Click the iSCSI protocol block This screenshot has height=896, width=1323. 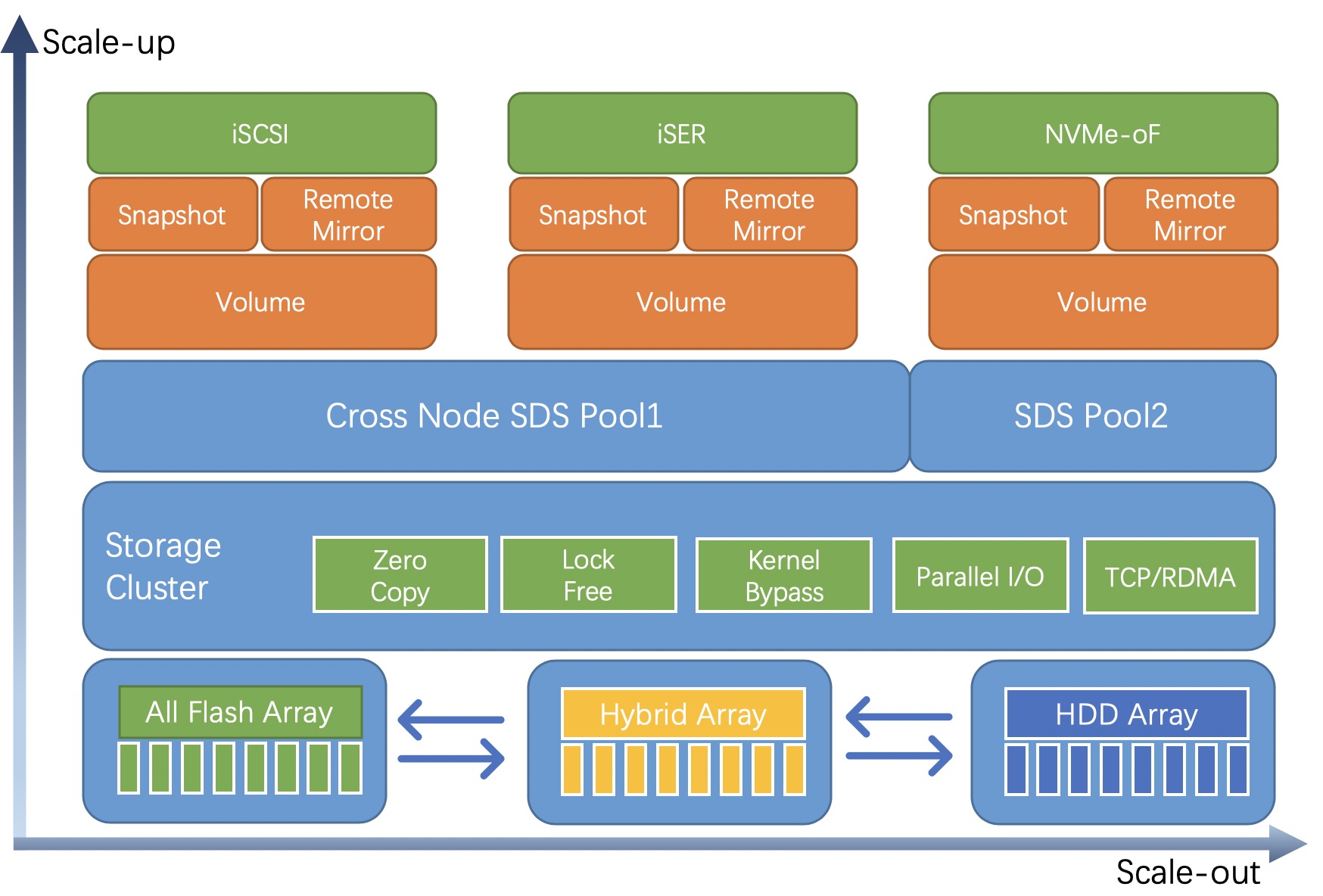(262, 134)
